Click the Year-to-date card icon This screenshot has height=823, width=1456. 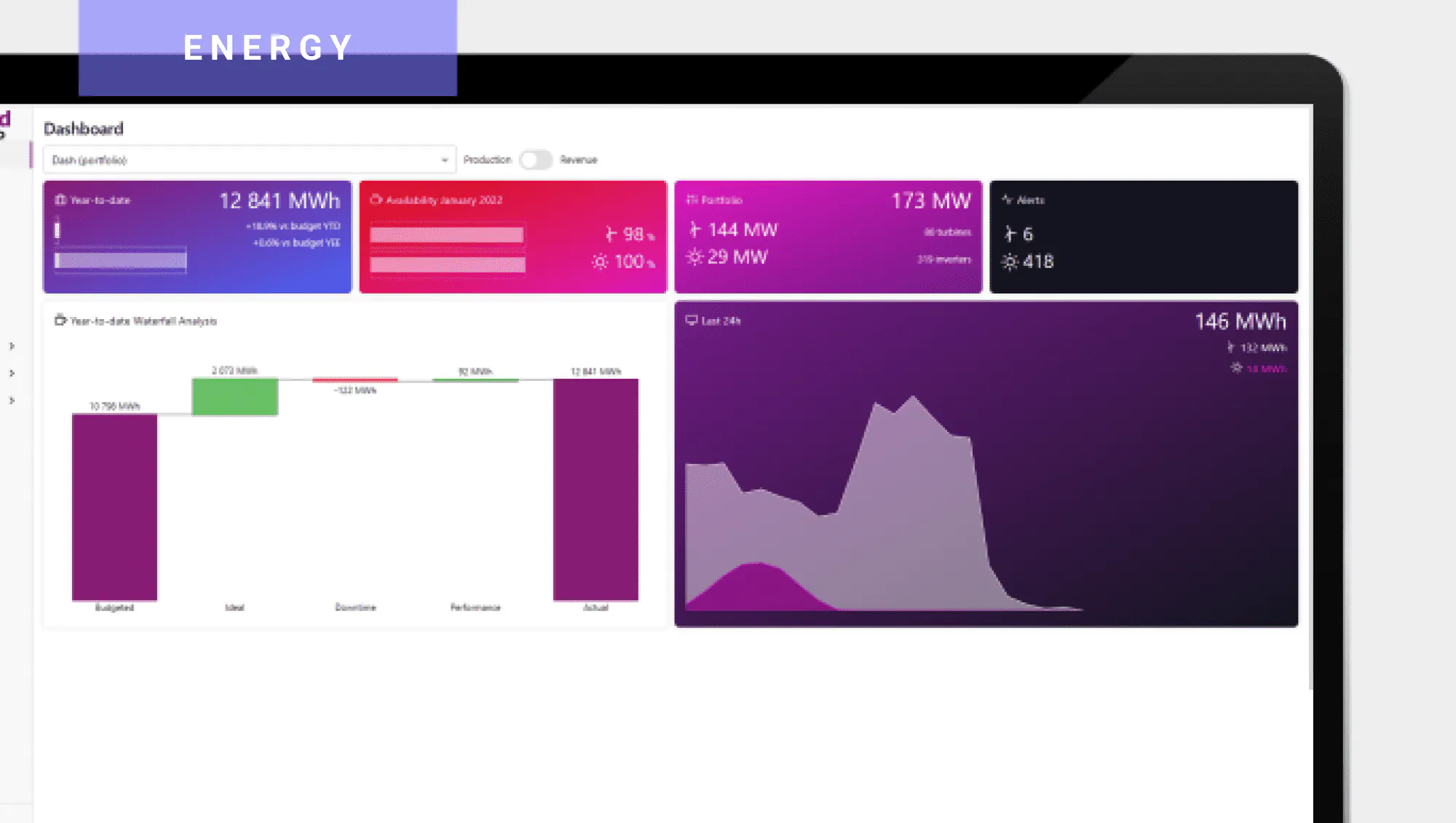[60, 200]
